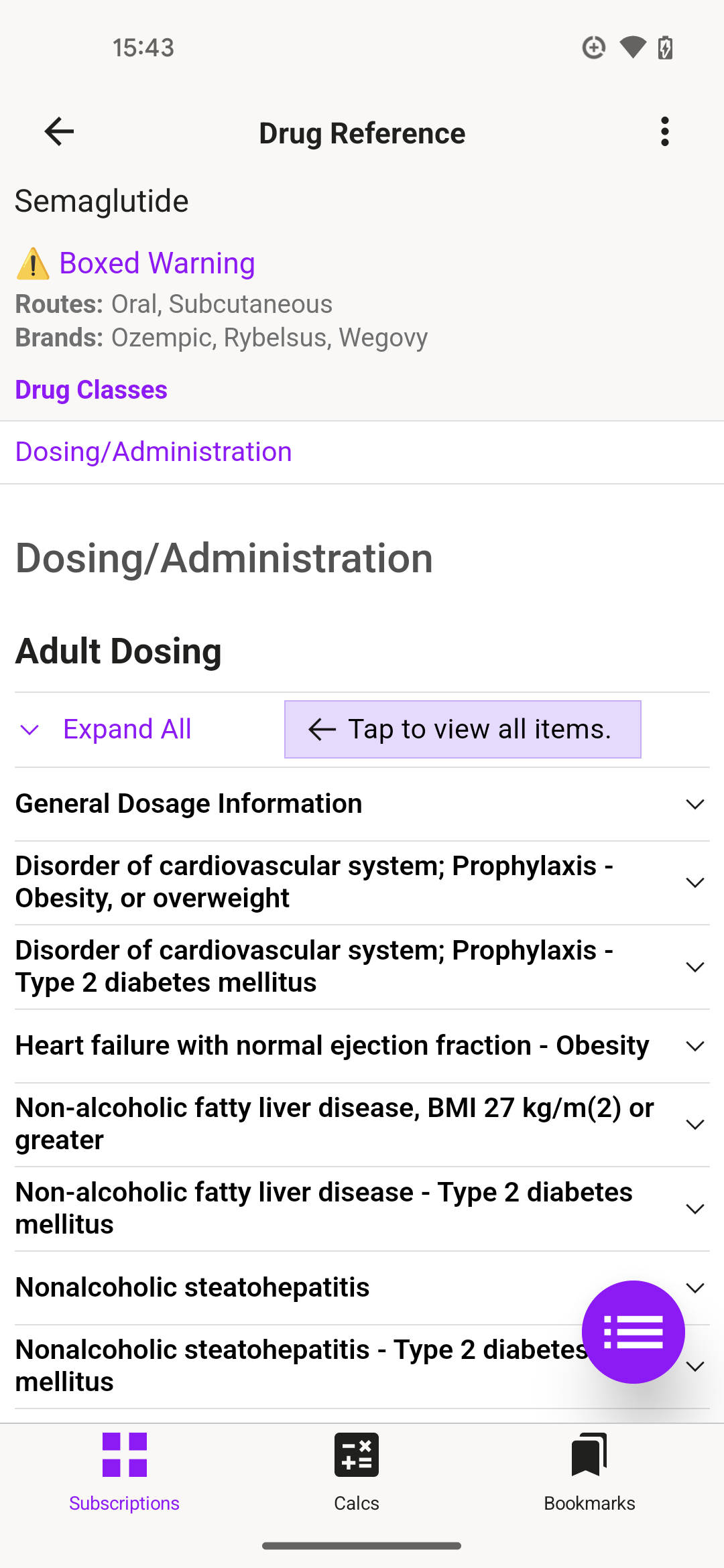This screenshot has height=1568, width=724.
Task: Expand Prophylaxis - Type 2 diabetes mellitus row
Action: [362, 967]
